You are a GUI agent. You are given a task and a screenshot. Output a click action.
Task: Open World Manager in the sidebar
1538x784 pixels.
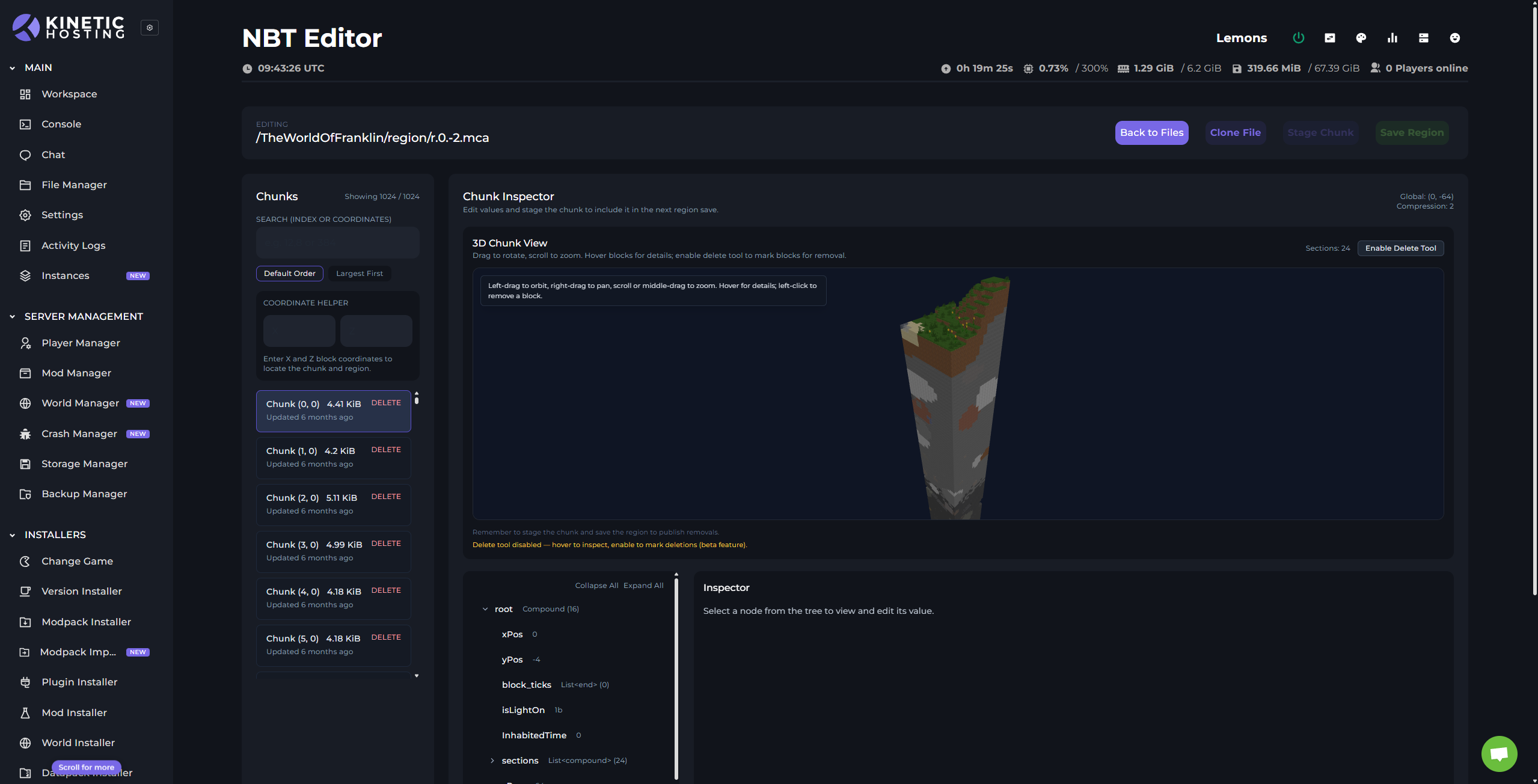point(80,403)
